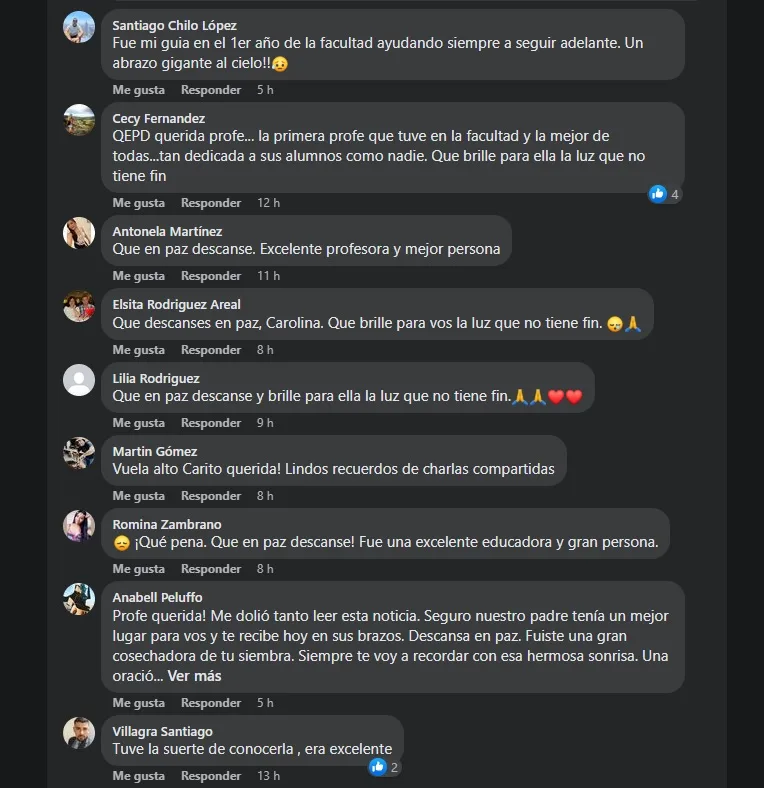Screen dimensions: 764x788
Task: Open Elsita Rodriguez Areal's name link
Action: 176,305
